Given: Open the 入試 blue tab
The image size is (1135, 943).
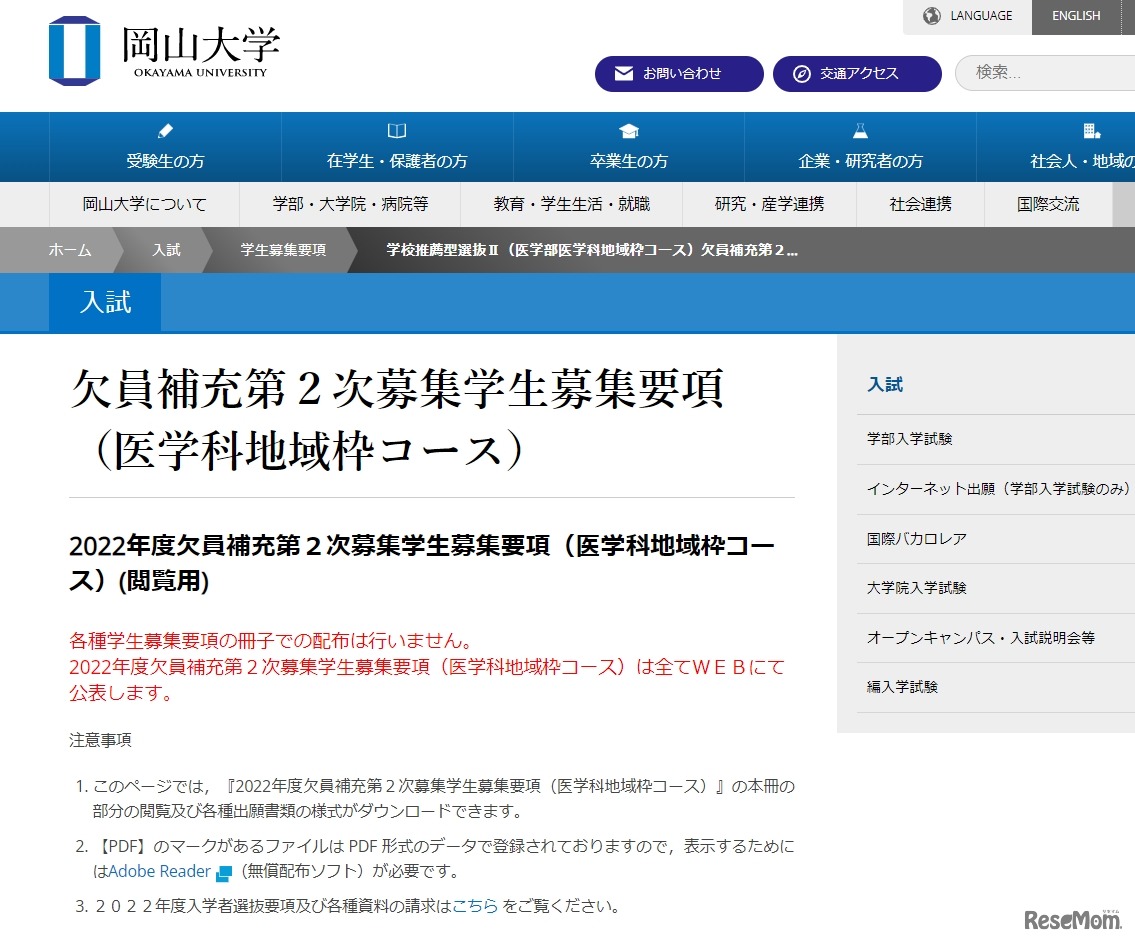Looking at the screenshot, I should click(x=104, y=303).
